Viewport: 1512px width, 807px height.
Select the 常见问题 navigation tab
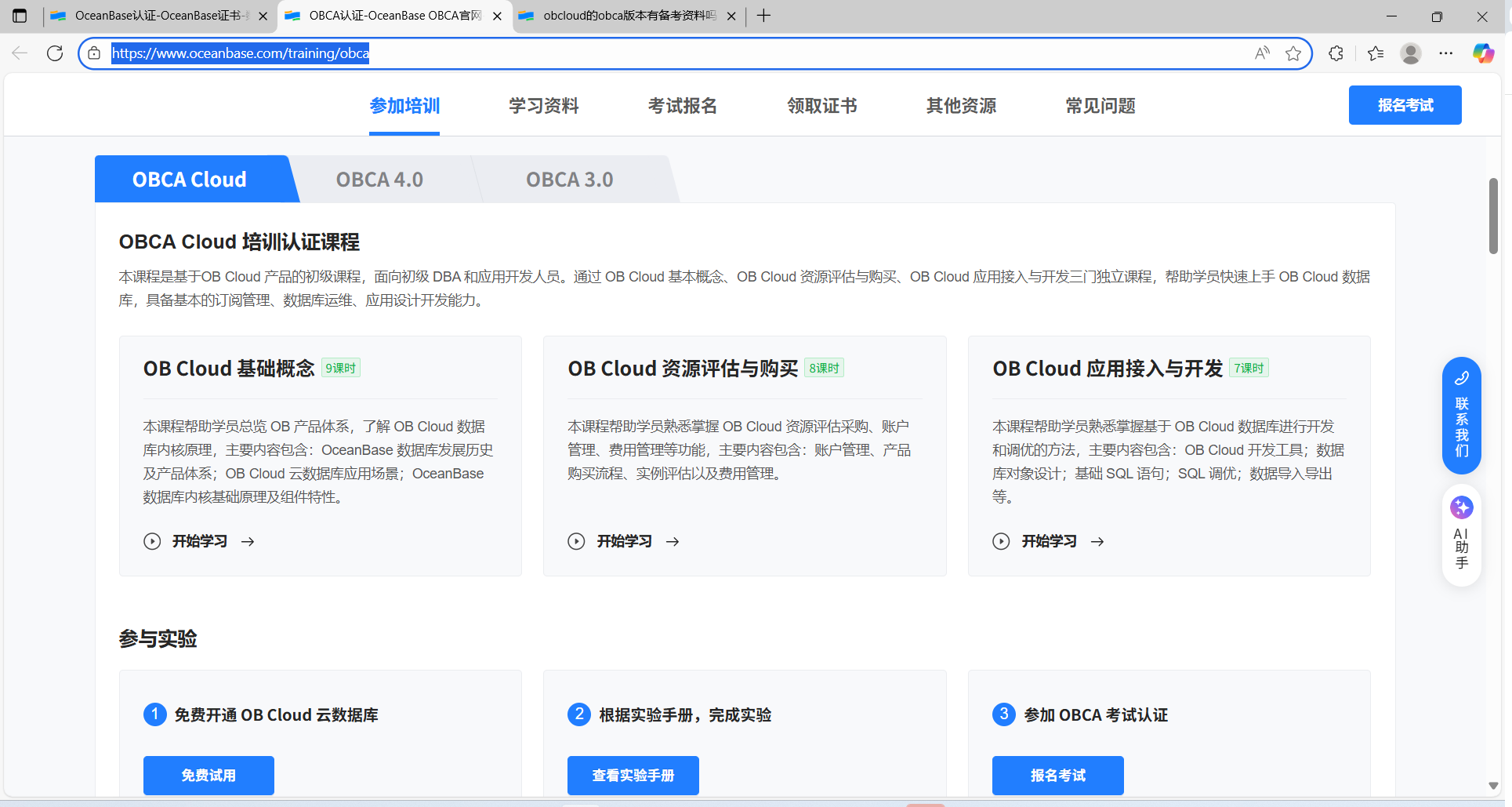coord(1100,106)
